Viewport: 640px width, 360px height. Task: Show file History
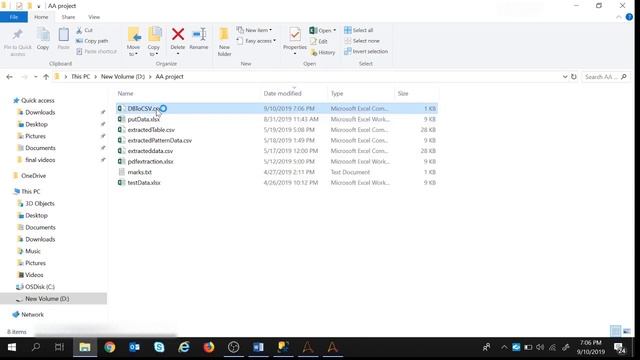322,52
